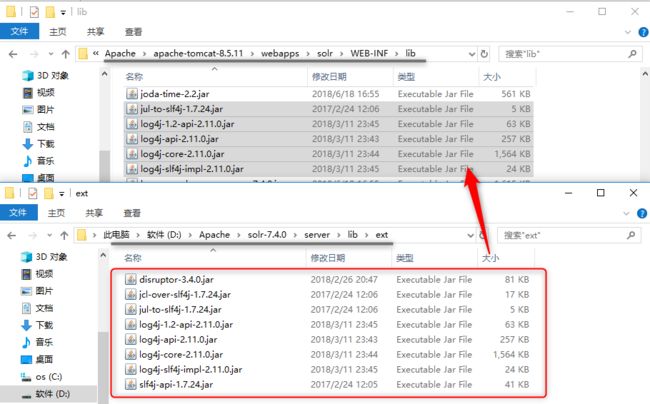Open help in the ext window
The height and width of the screenshot is (404, 650).
[x=642, y=213]
